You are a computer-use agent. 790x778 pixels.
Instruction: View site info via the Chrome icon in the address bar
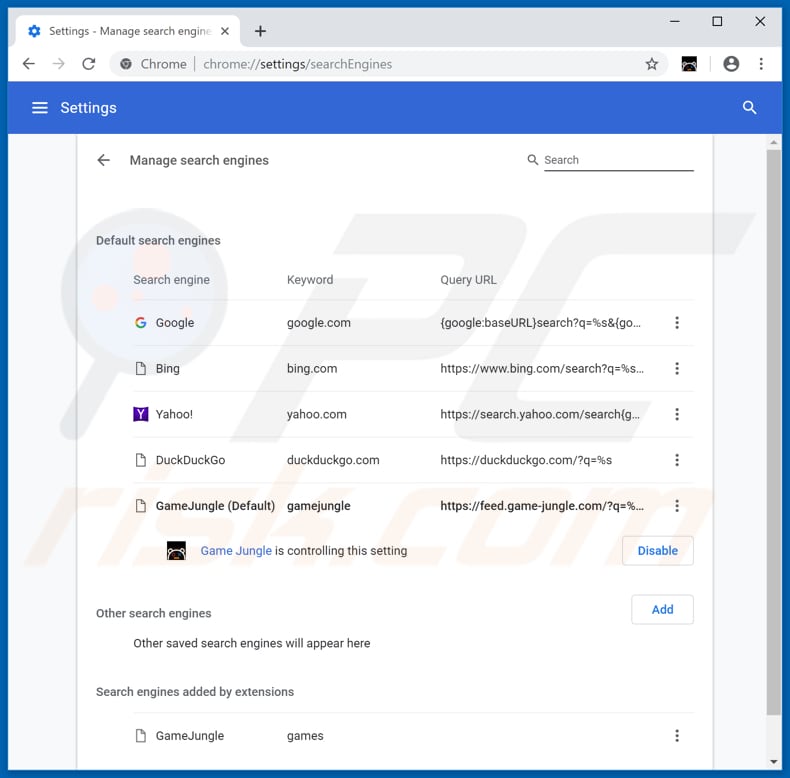(x=126, y=64)
